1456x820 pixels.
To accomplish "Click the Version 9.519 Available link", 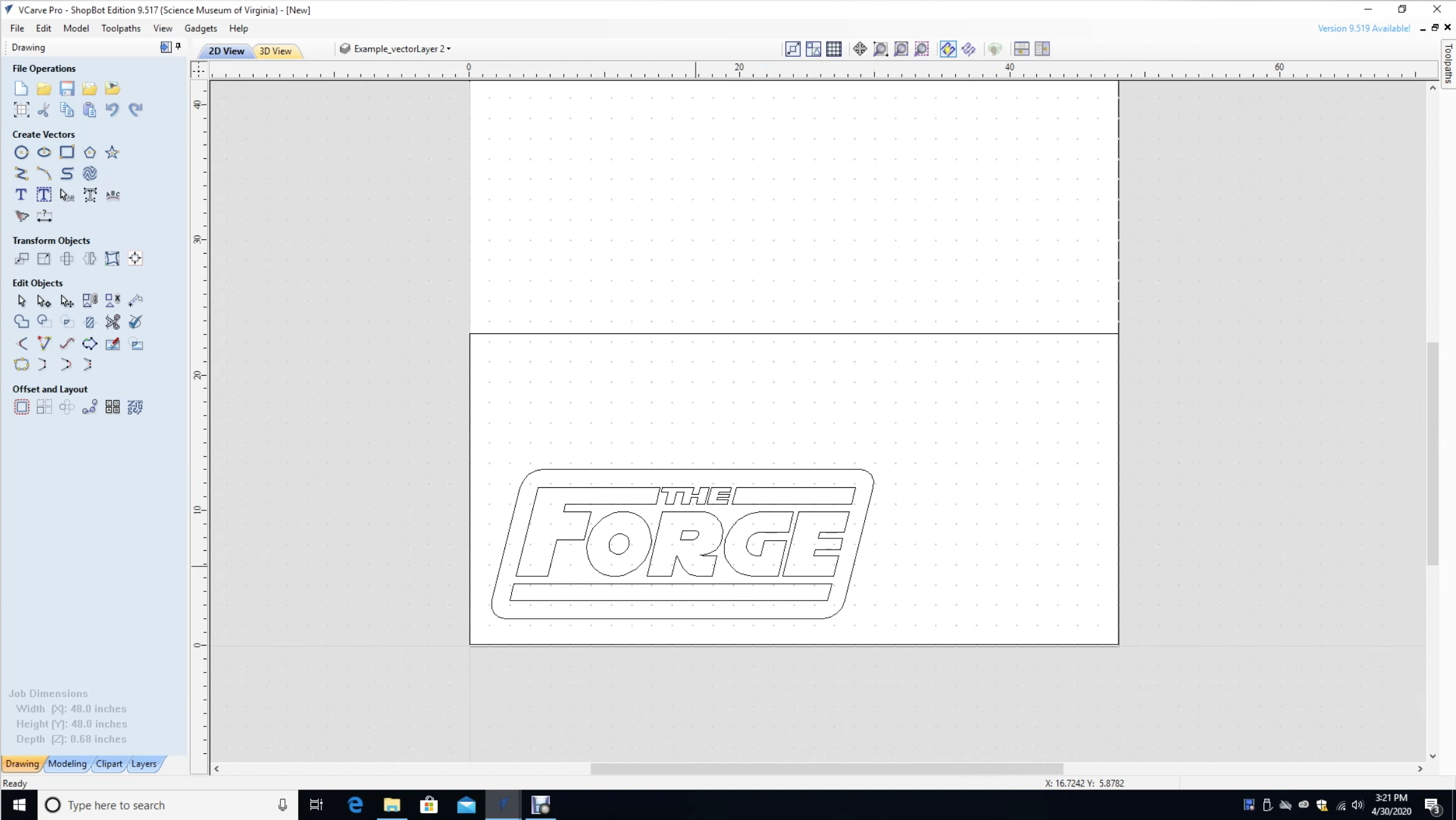I will [x=1363, y=28].
